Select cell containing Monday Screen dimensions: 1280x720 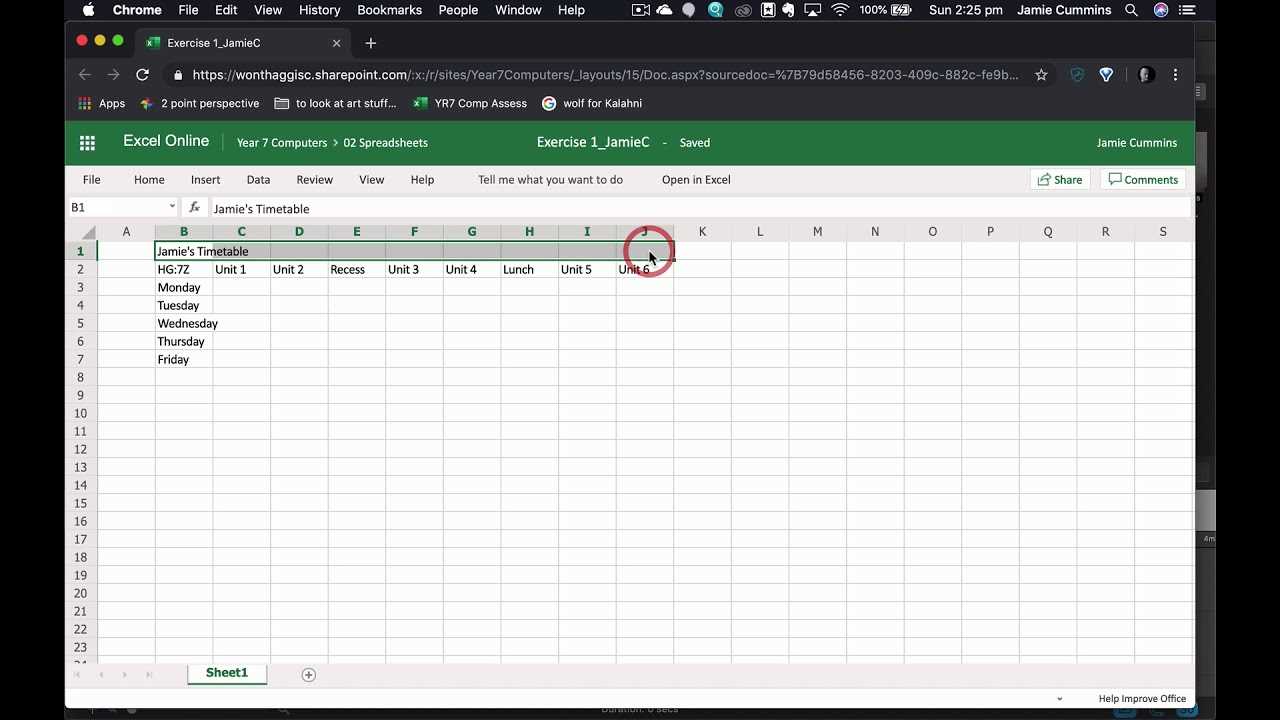[x=184, y=288]
